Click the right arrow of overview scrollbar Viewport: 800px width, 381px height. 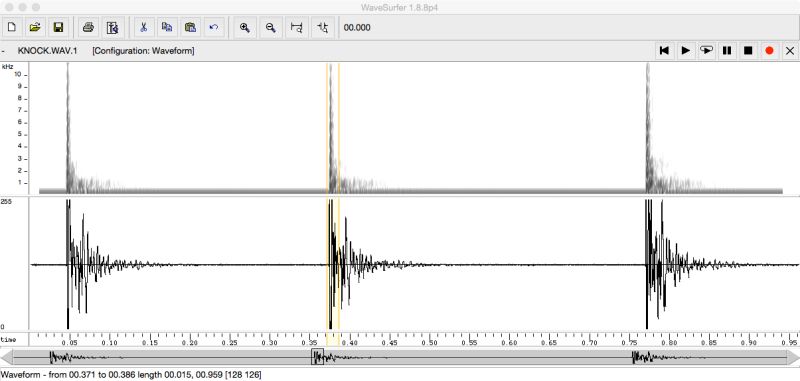coord(793,357)
